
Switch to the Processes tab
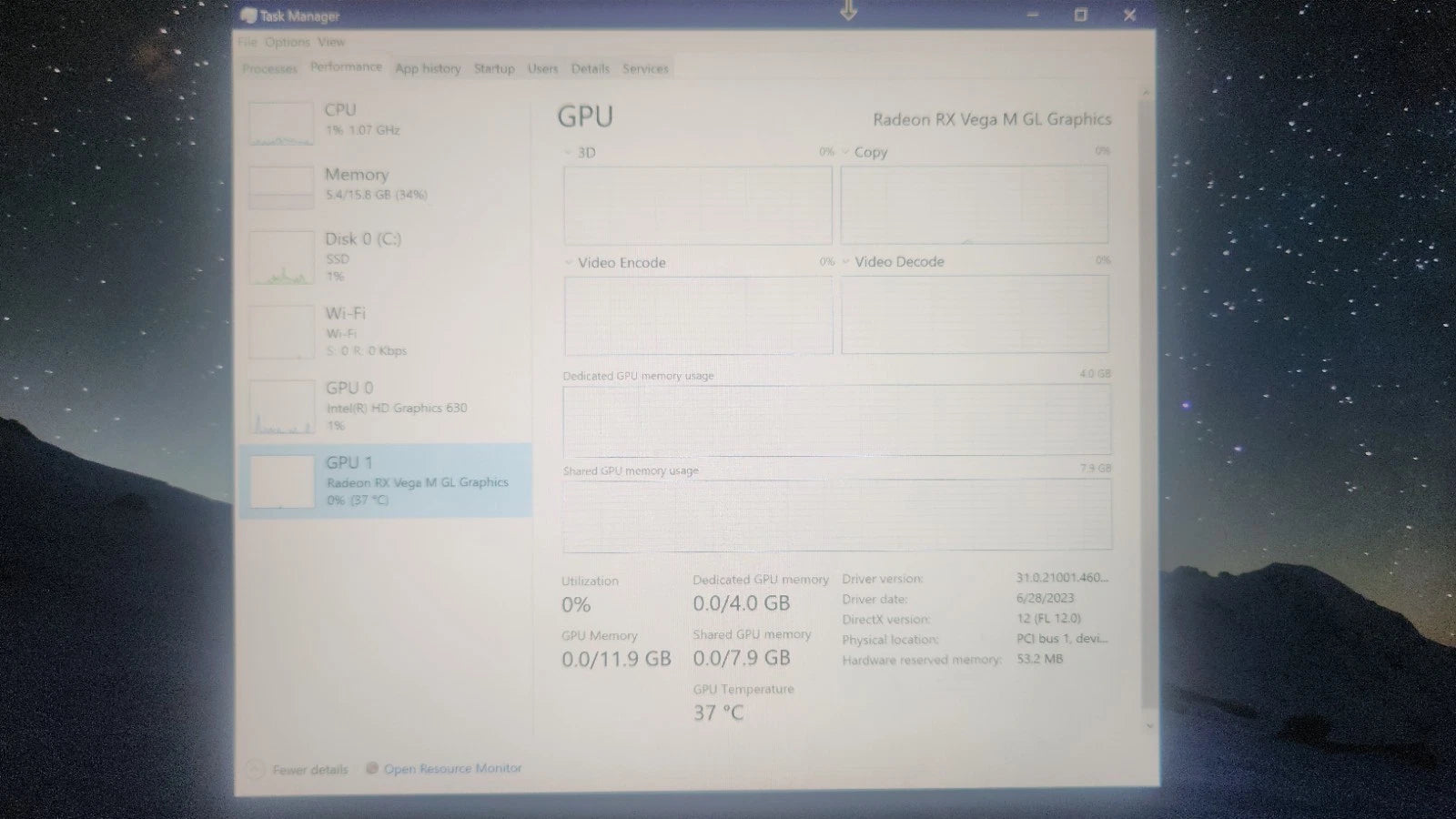pos(269,69)
